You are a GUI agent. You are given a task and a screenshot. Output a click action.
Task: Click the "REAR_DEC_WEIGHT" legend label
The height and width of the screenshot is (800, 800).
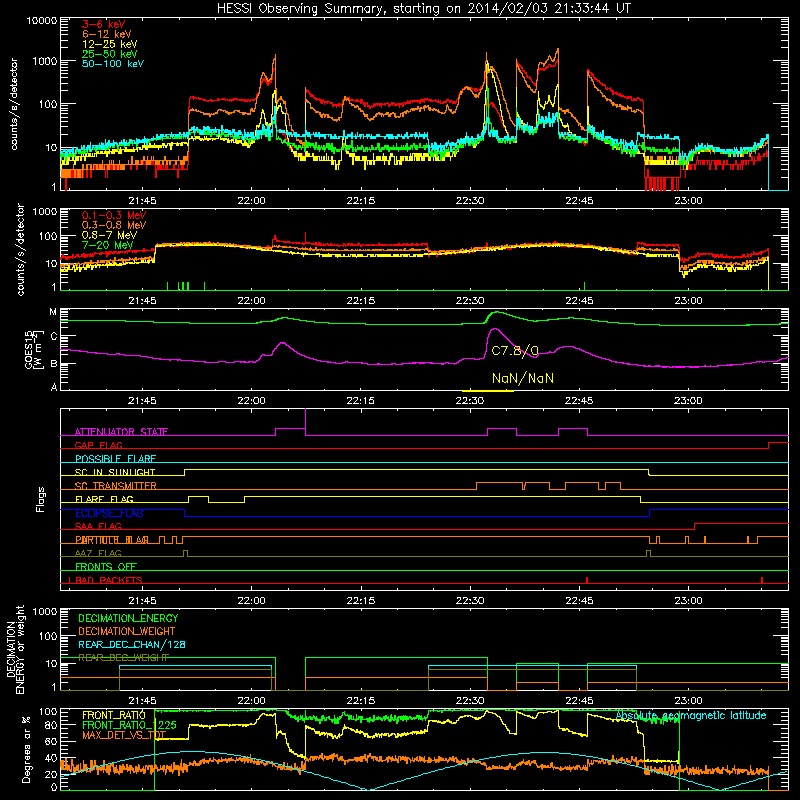(x=123, y=658)
